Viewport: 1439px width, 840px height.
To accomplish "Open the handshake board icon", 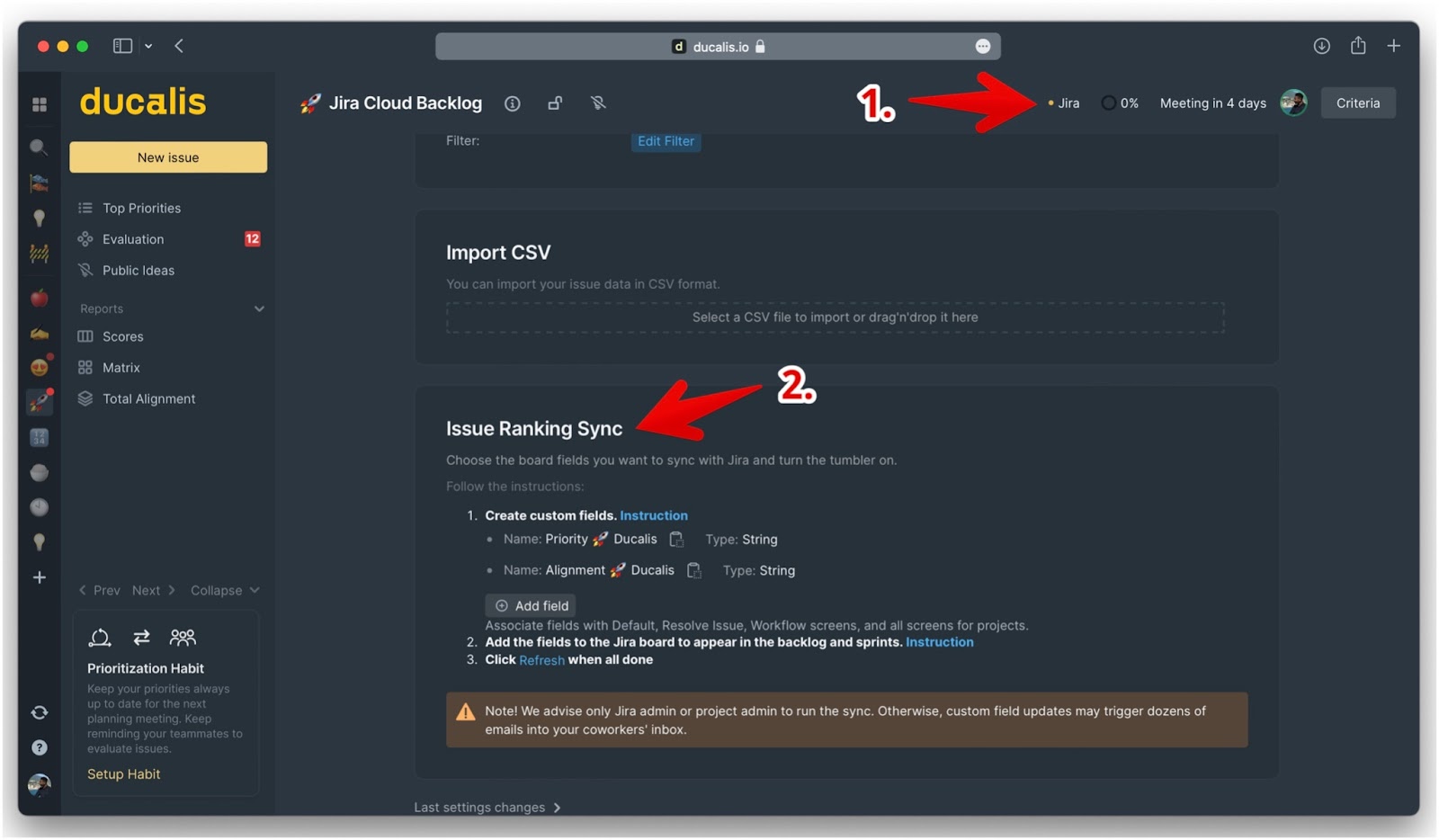I will click(39, 334).
